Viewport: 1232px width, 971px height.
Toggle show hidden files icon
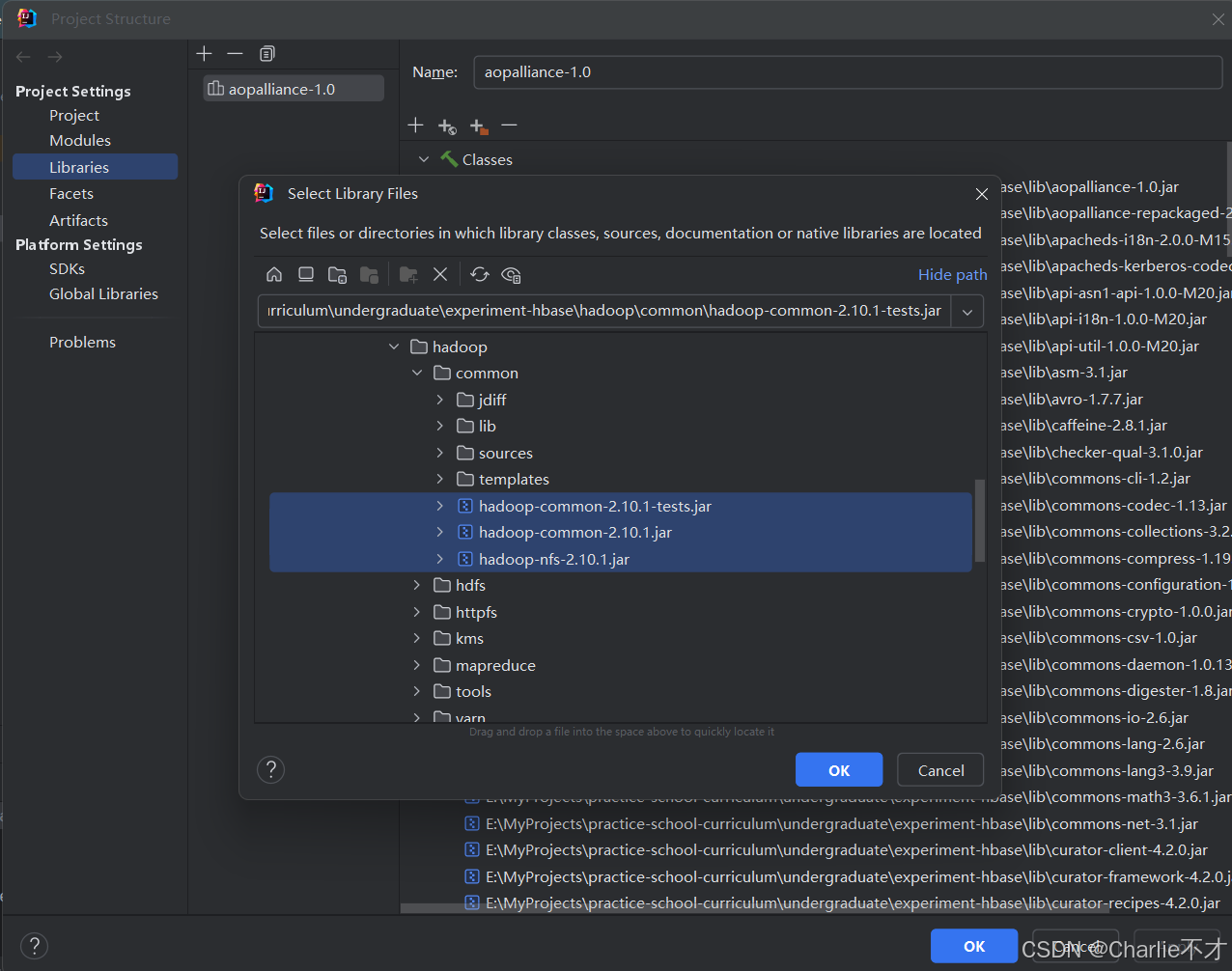click(512, 275)
